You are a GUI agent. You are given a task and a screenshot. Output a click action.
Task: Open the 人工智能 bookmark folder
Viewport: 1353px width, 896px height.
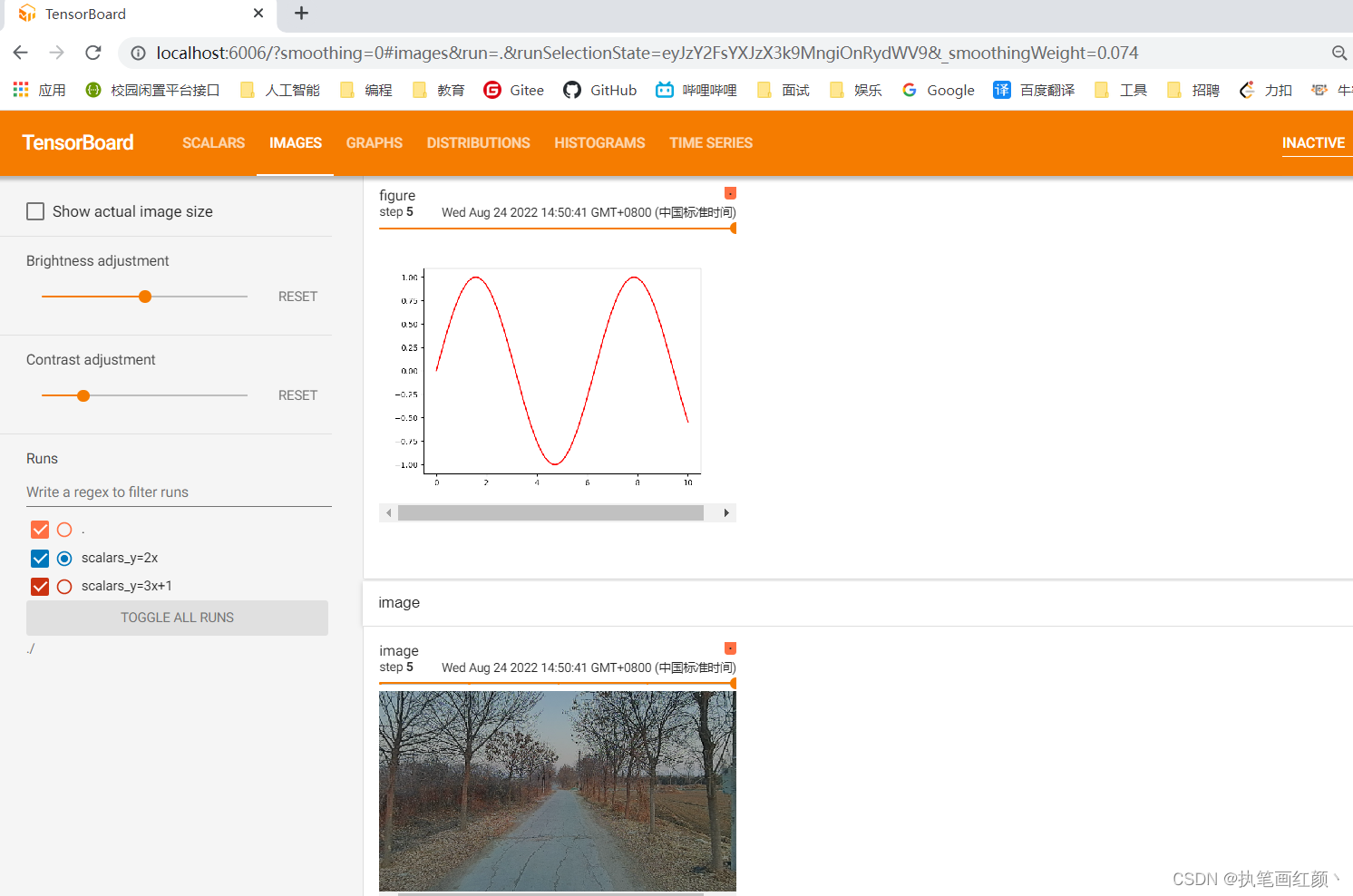279,90
